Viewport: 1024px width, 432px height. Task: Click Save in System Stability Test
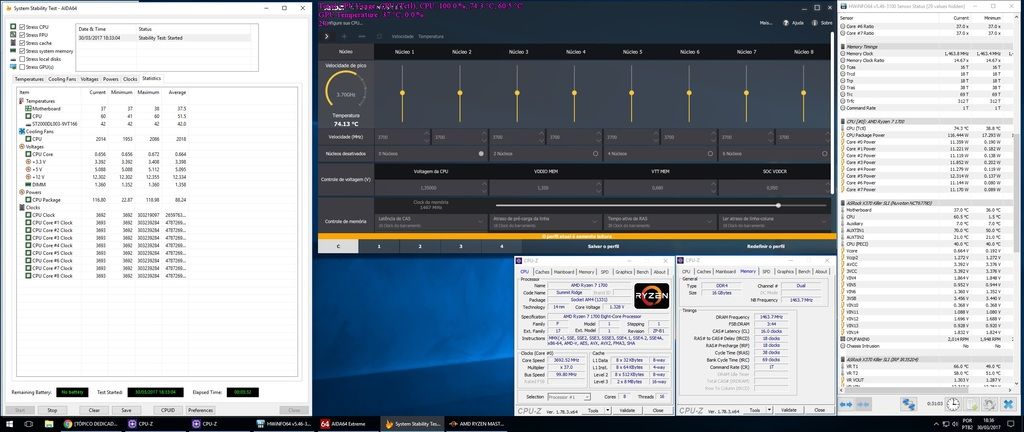click(126, 410)
